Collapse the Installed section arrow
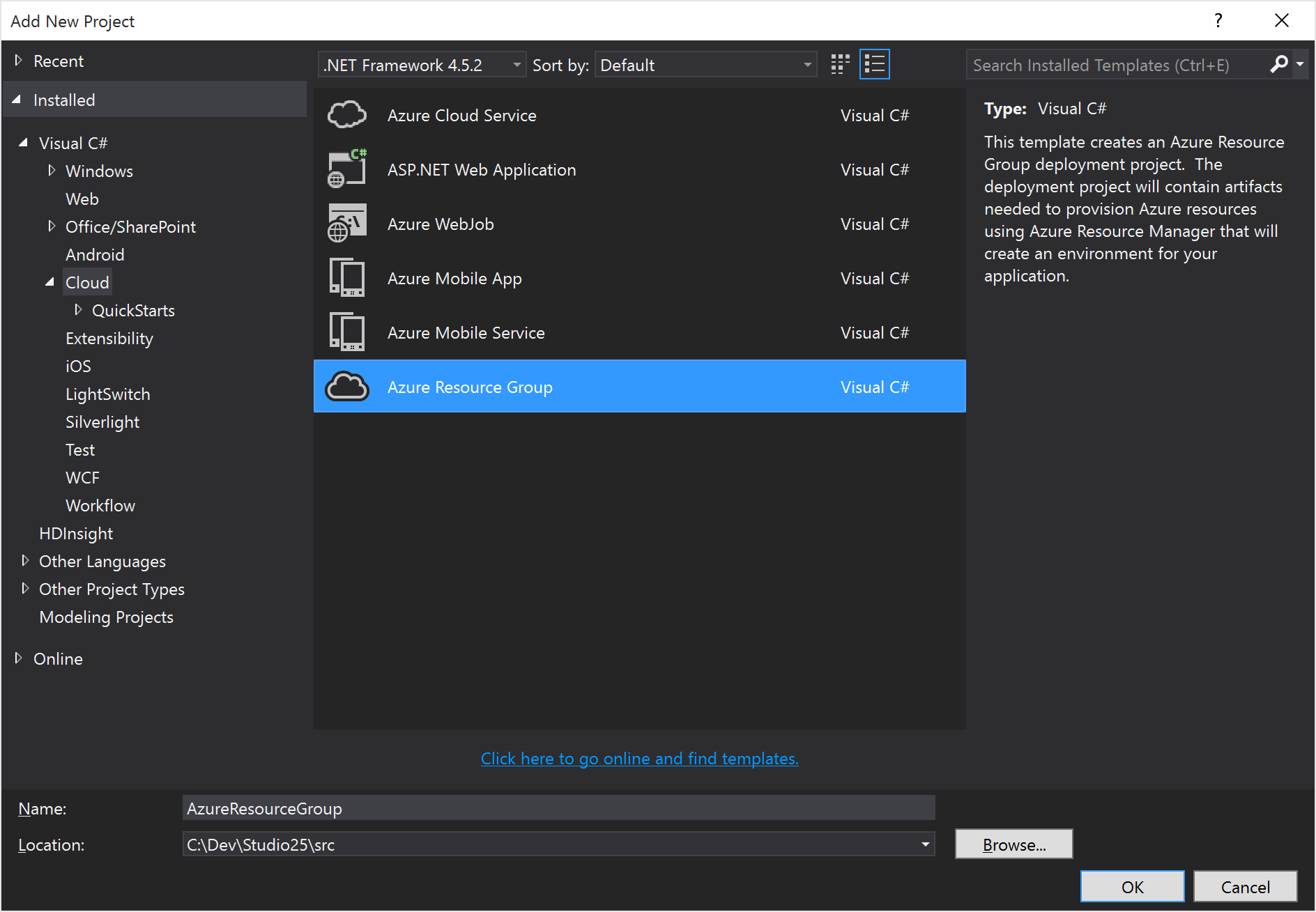 coord(17,100)
